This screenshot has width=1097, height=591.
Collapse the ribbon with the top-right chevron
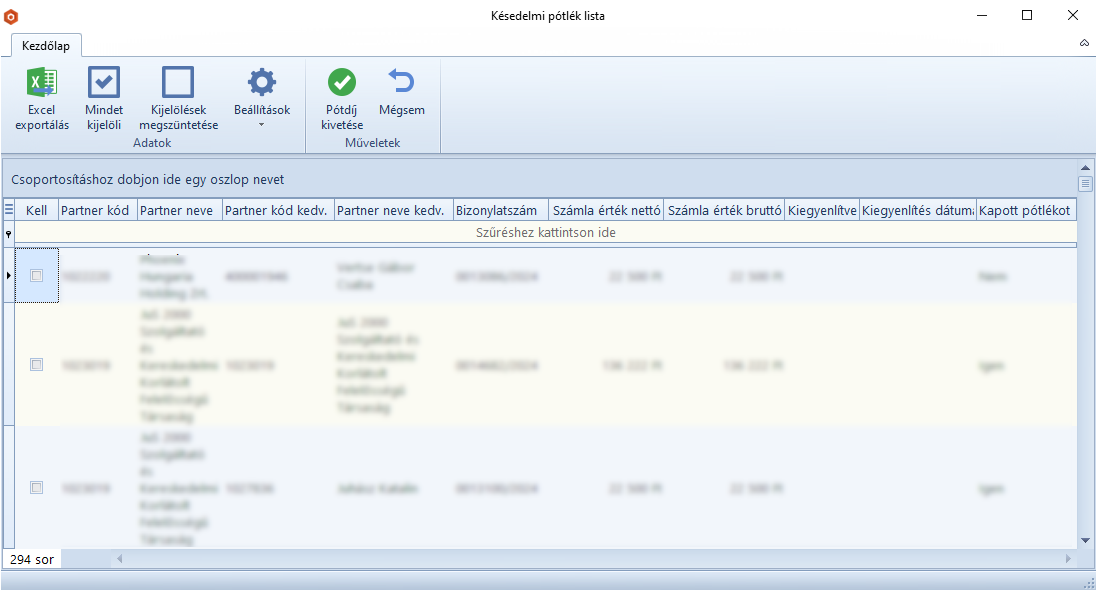click(1084, 44)
